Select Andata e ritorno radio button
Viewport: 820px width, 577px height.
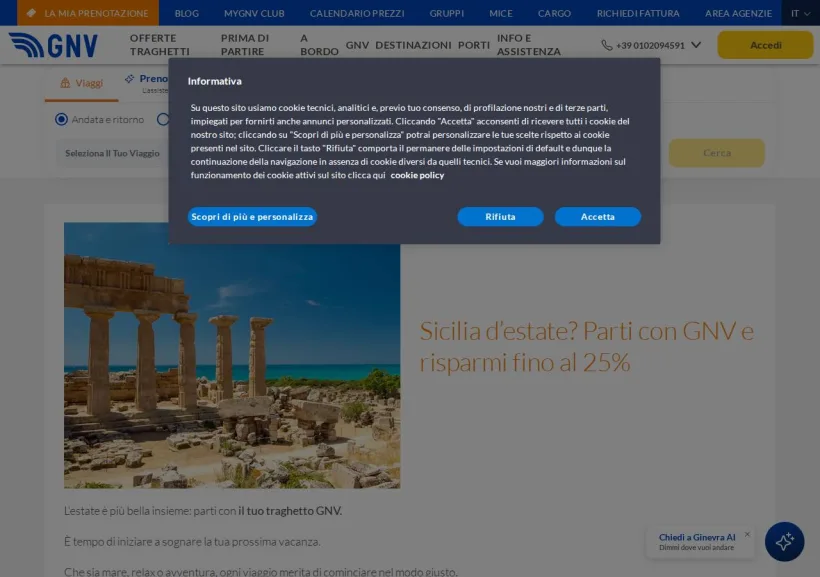click(61, 119)
